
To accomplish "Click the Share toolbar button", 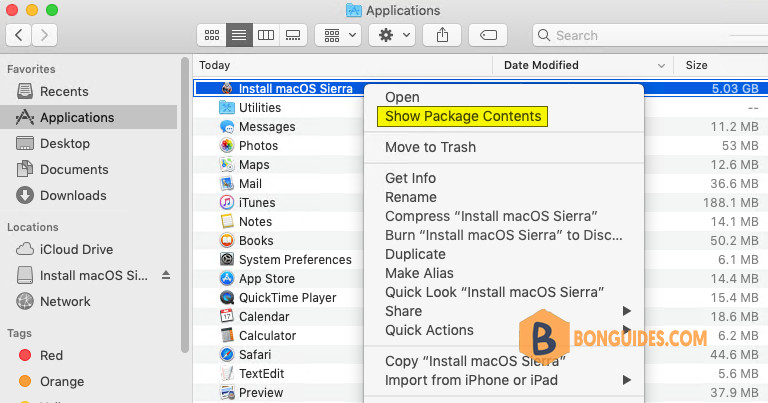I will pos(442,35).
